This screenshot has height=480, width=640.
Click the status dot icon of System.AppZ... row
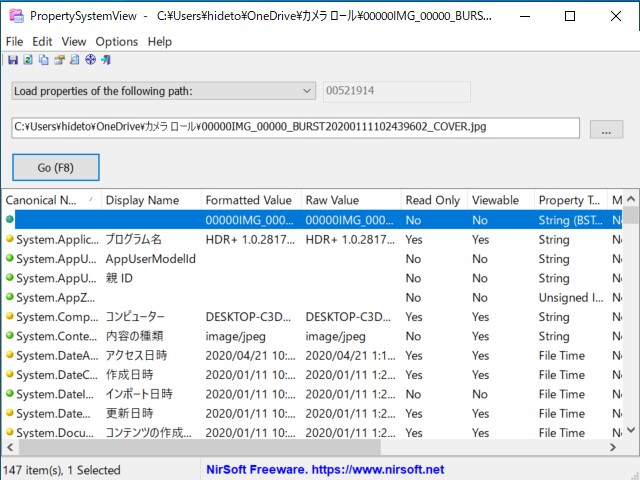pyautogui.click(x=10, y=297)
